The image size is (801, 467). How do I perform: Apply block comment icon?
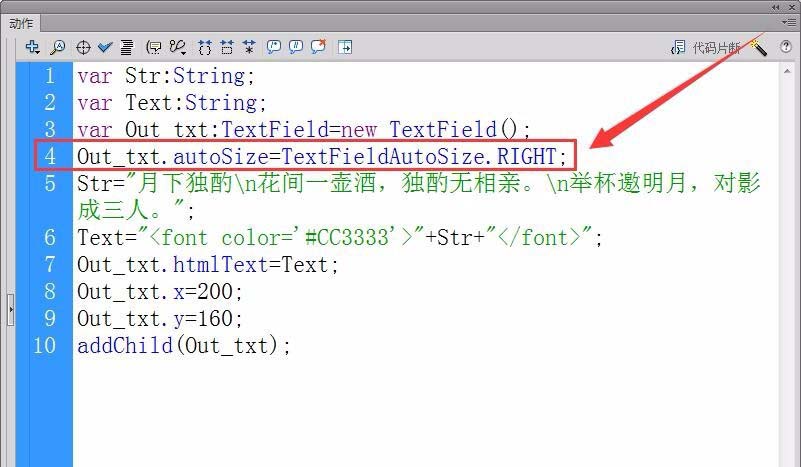274,48
